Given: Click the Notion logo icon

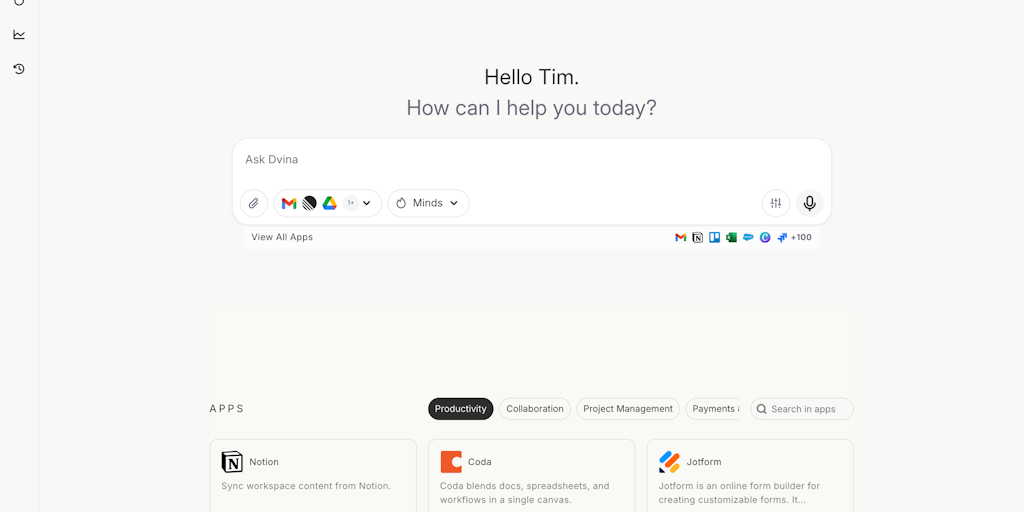Looking at the screenshot, I should pyautogui.click(x=232, y=462).
